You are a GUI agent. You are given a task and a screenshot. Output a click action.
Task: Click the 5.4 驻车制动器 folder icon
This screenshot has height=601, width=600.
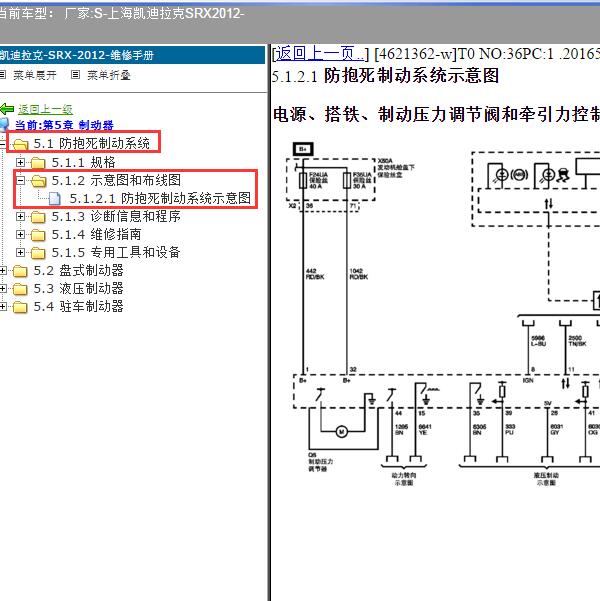pos(20,307)
